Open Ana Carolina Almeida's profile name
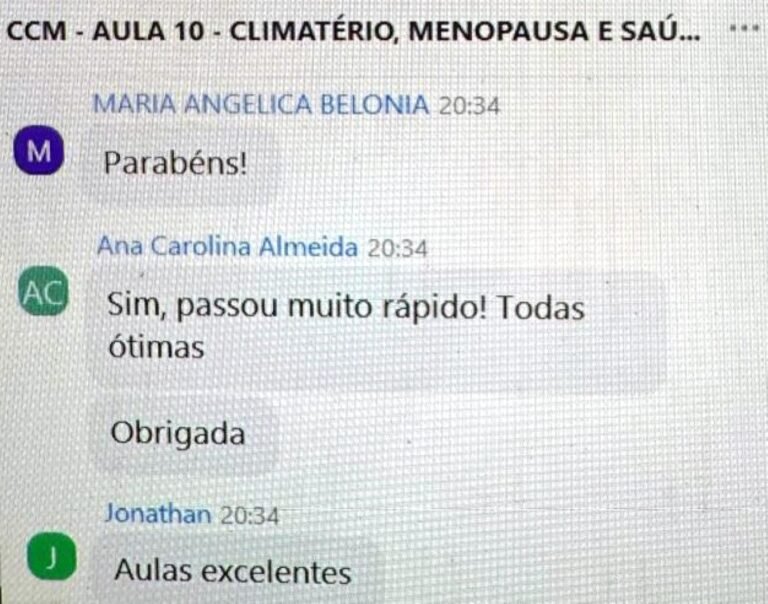Screen dimensions: 768x604 pyautogui.click(x=227, y=246)
